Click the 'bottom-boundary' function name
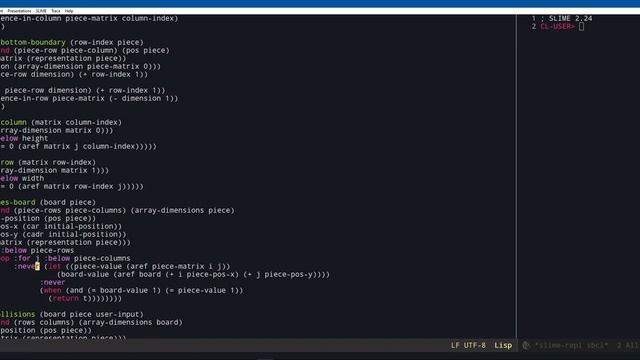Image resolution: width=640 pixels, height=360 pixels. [x=33, y=42]
